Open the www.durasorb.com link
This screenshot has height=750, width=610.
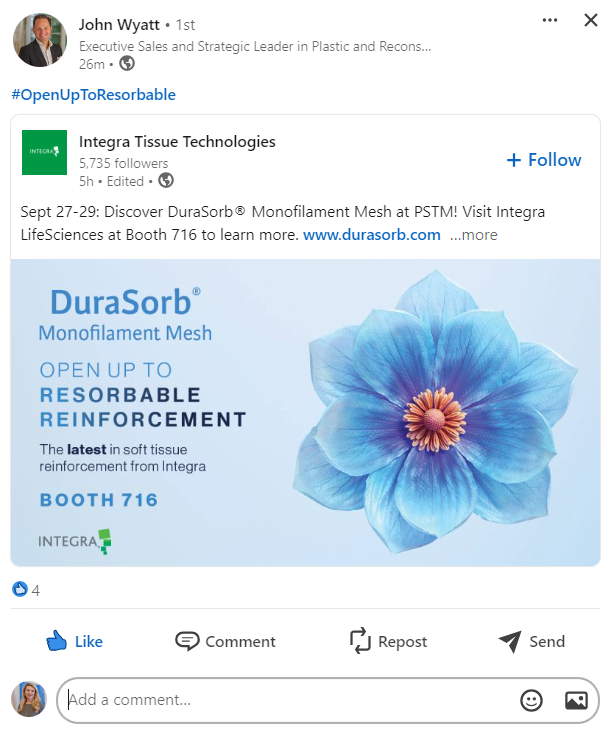click(x=372, y=235)
